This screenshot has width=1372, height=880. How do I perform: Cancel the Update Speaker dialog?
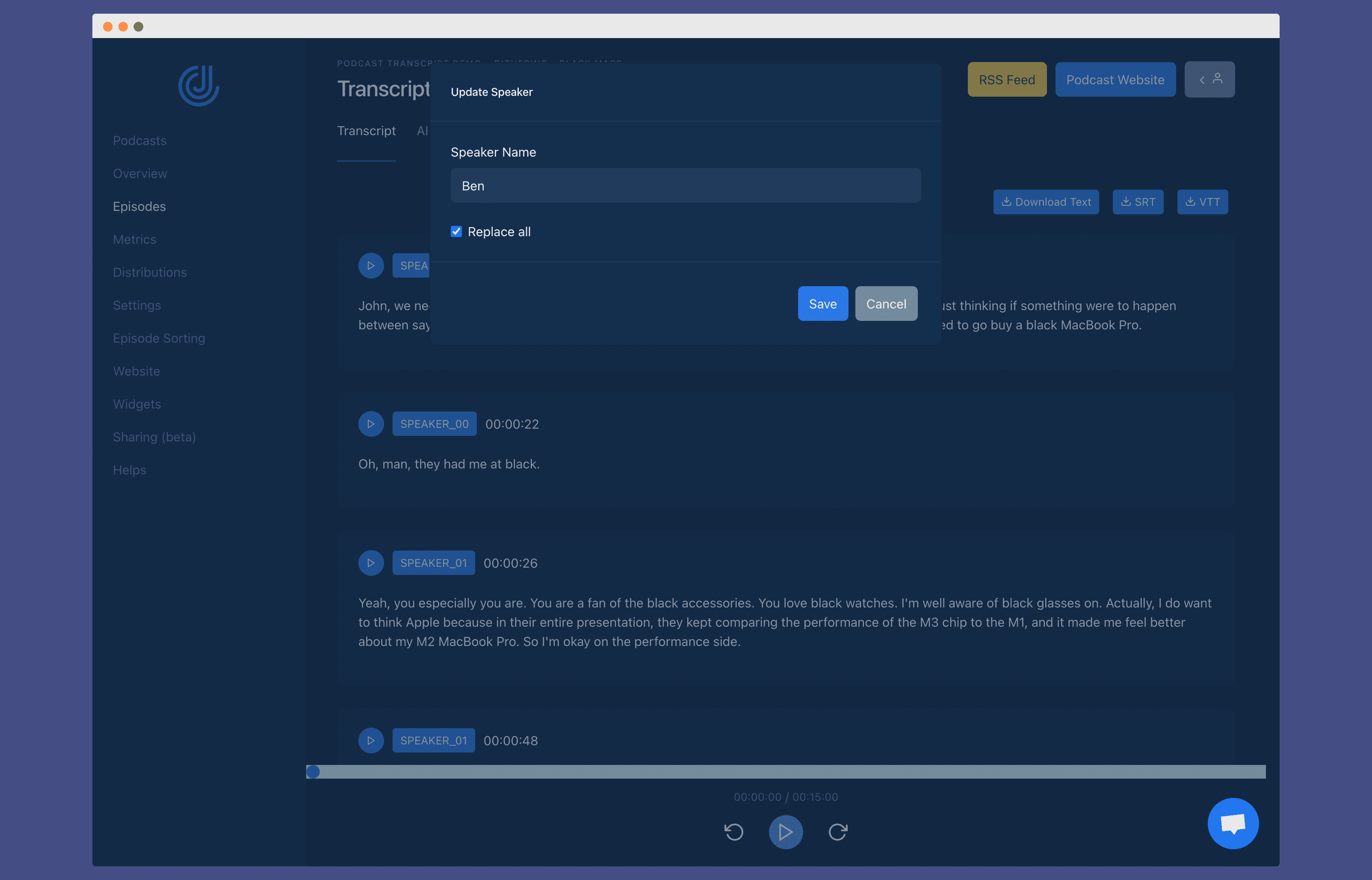pyautogui.click(x=886, y=303)
